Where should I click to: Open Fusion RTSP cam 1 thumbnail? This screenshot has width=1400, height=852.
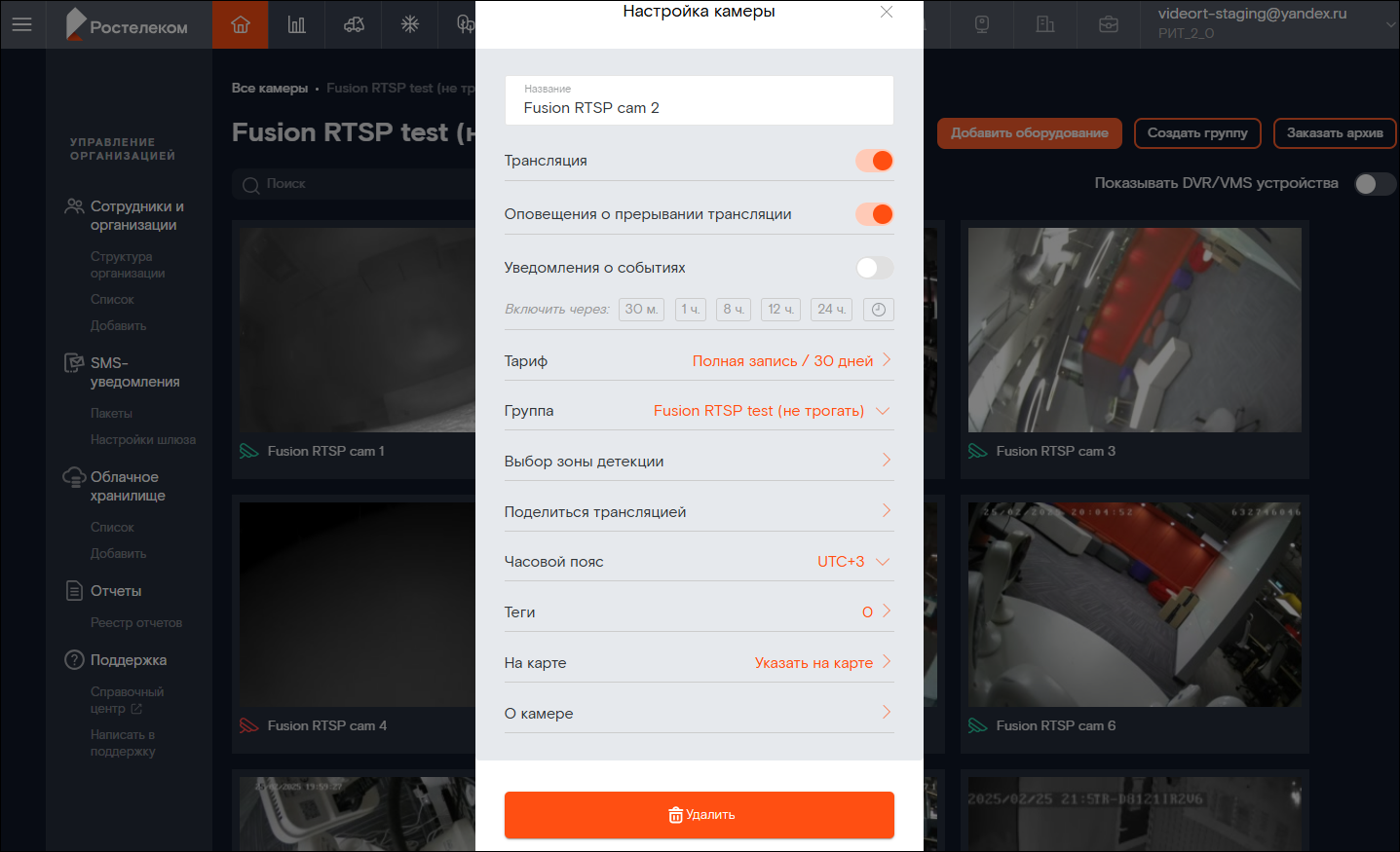click(358, 330)
